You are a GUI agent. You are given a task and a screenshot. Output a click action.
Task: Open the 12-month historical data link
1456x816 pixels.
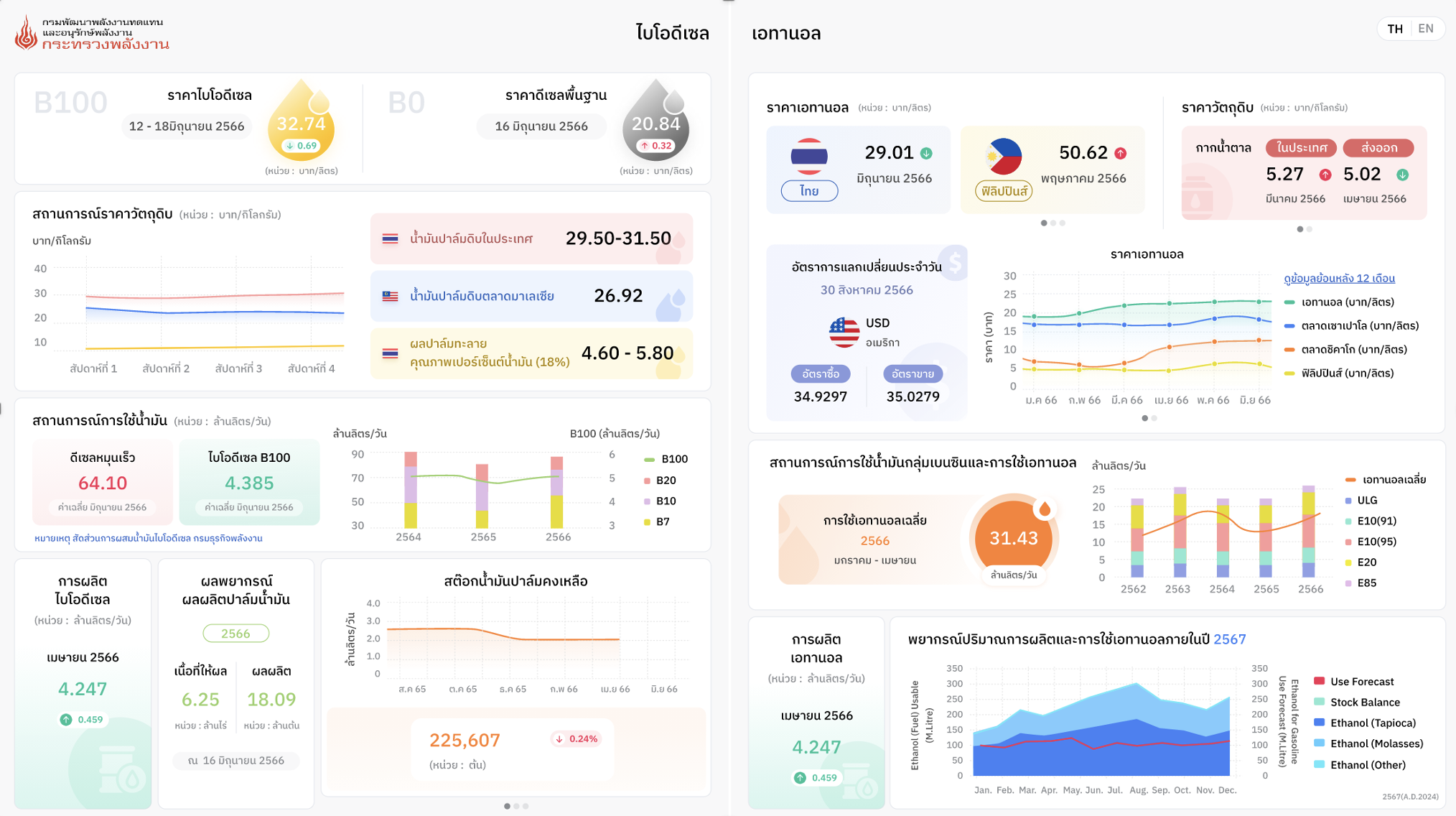(x=1339, y=278)
